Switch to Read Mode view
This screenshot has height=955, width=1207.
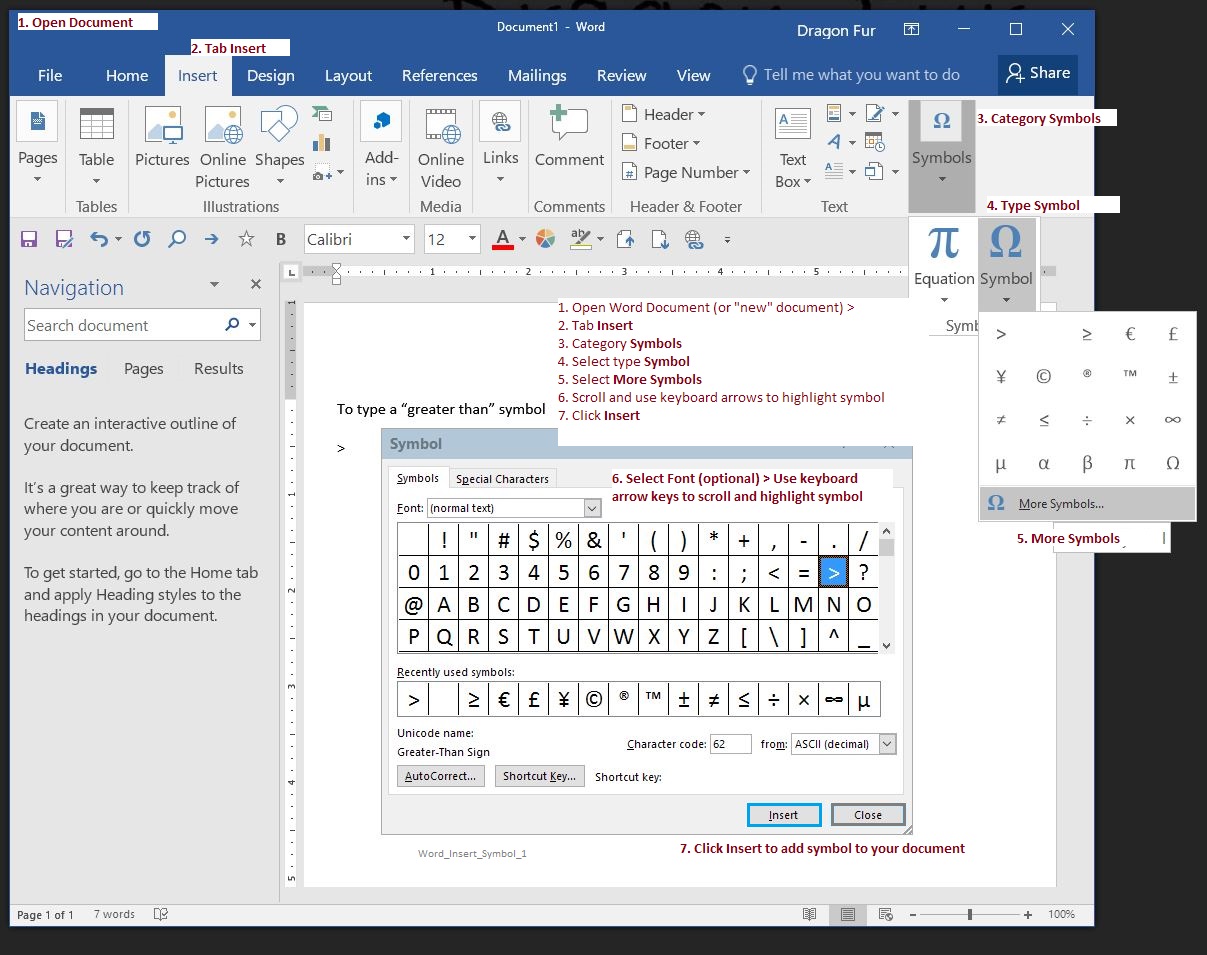809,914
